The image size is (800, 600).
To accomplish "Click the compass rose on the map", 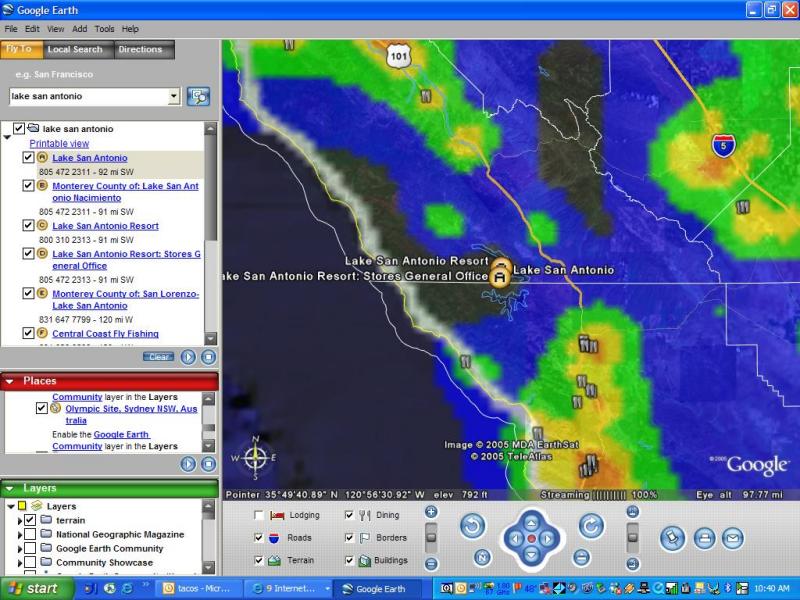I will pos(256,458).
